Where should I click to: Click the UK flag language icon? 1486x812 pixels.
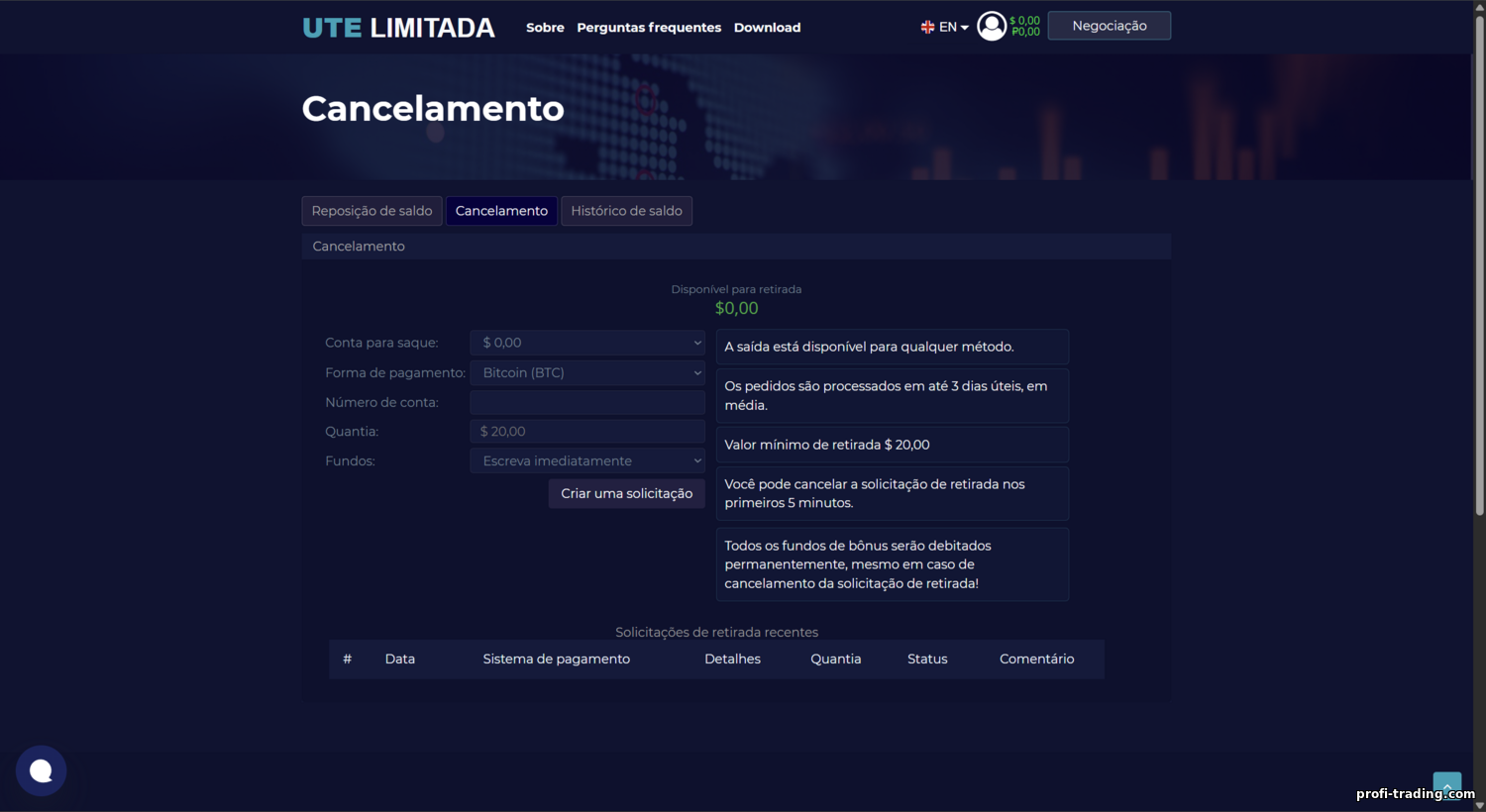(927, 28)
